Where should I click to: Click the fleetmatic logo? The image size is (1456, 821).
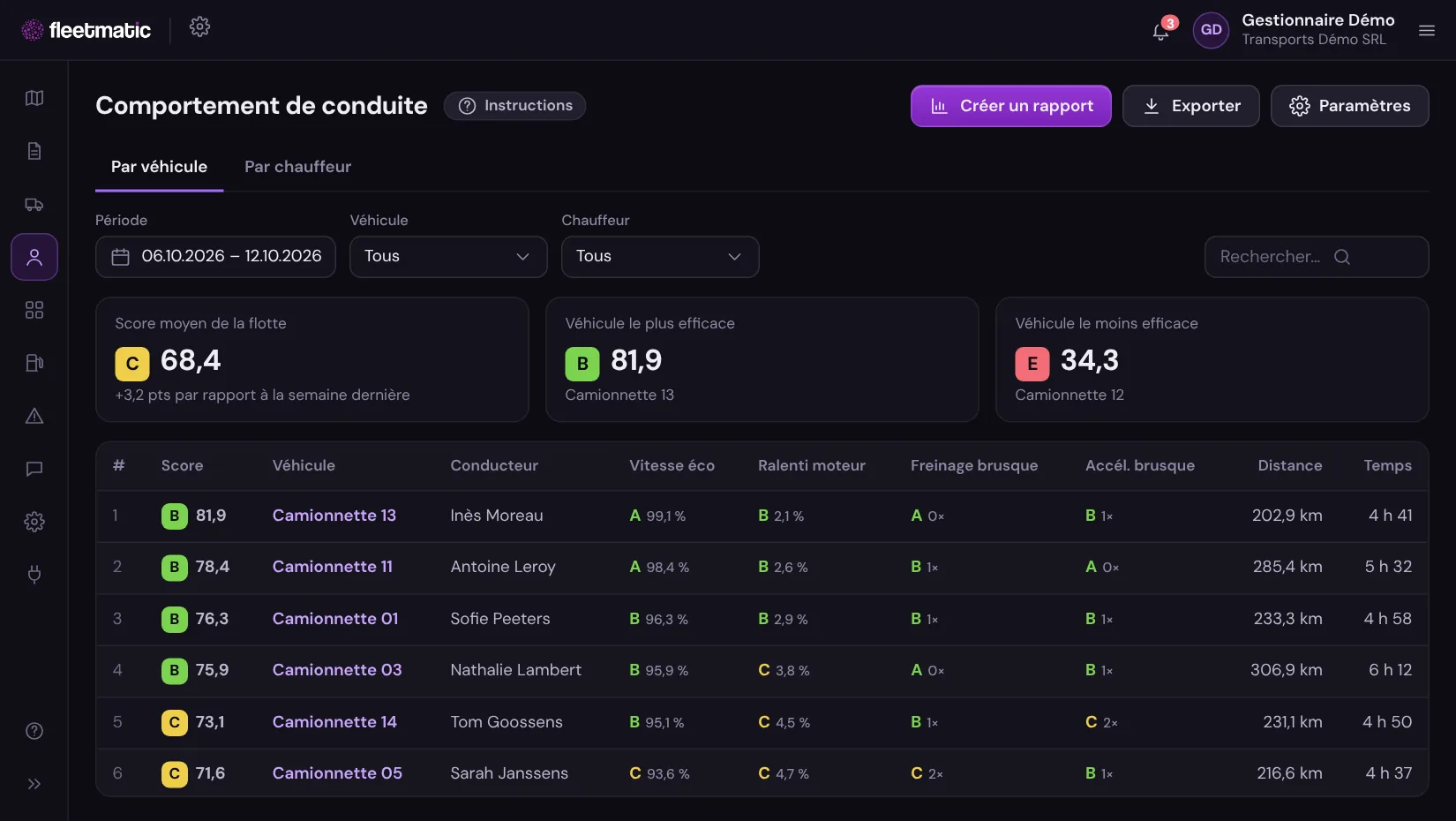tap(86, 30)
